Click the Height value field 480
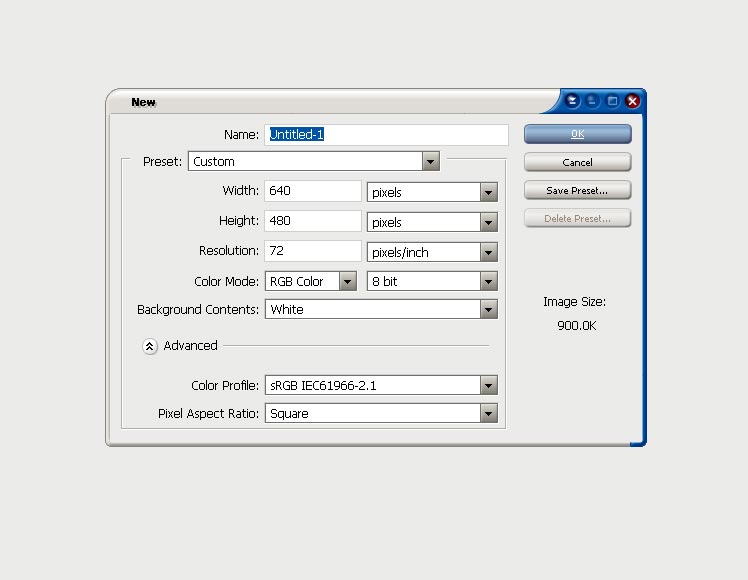 pyautogui.click(x=313, y=221)
